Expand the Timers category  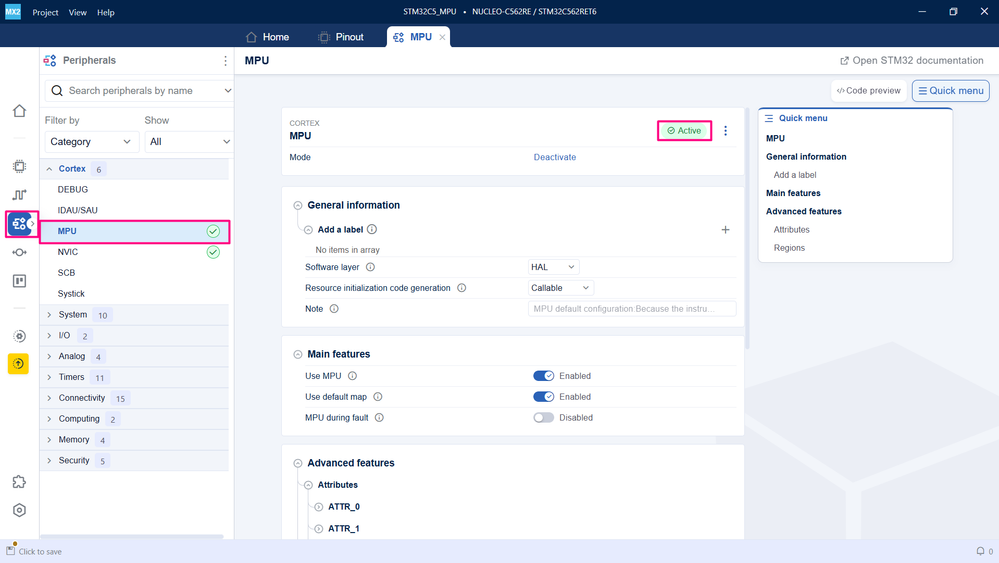click(x=49, y=377)
